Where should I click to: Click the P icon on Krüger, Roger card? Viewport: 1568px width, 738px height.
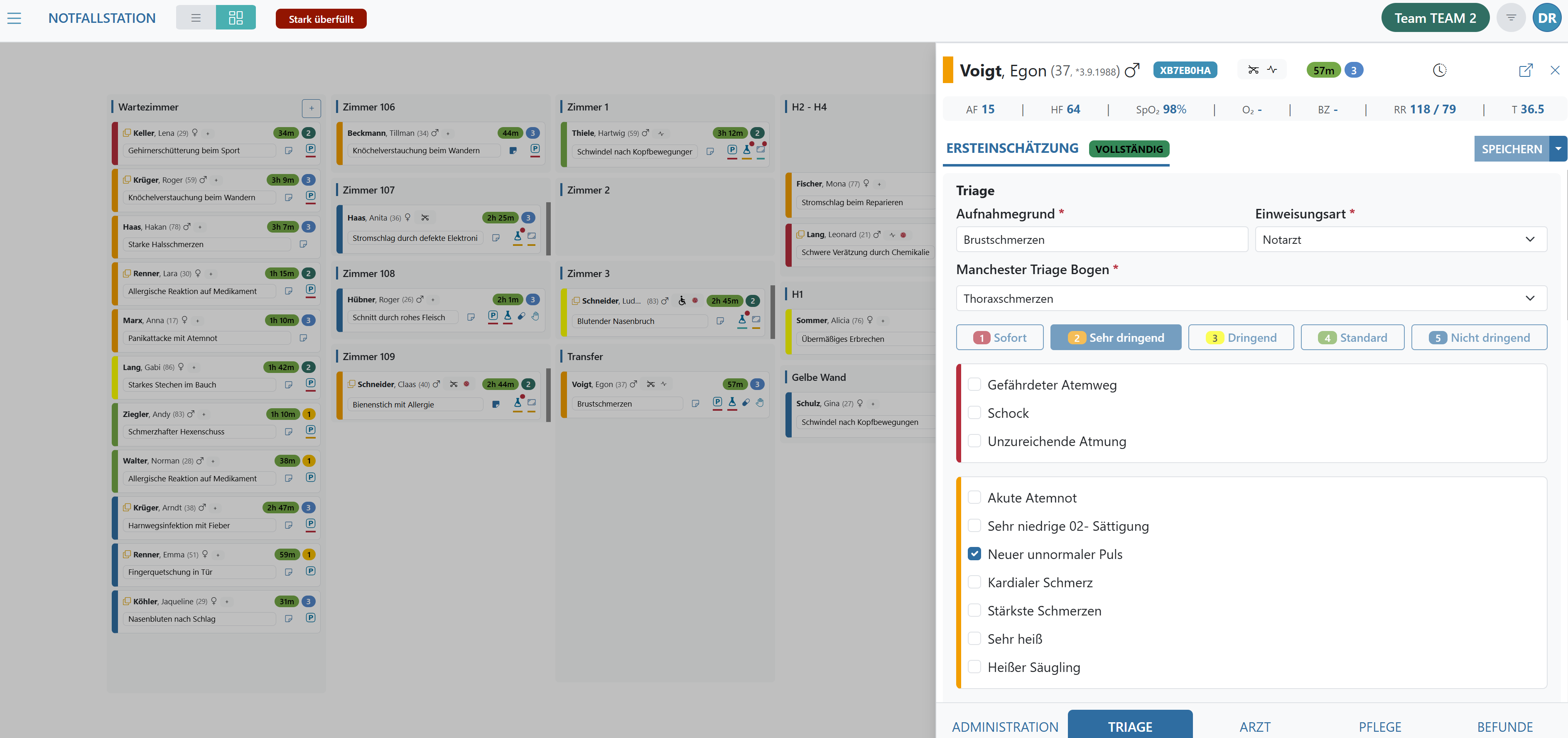(310, 196)
